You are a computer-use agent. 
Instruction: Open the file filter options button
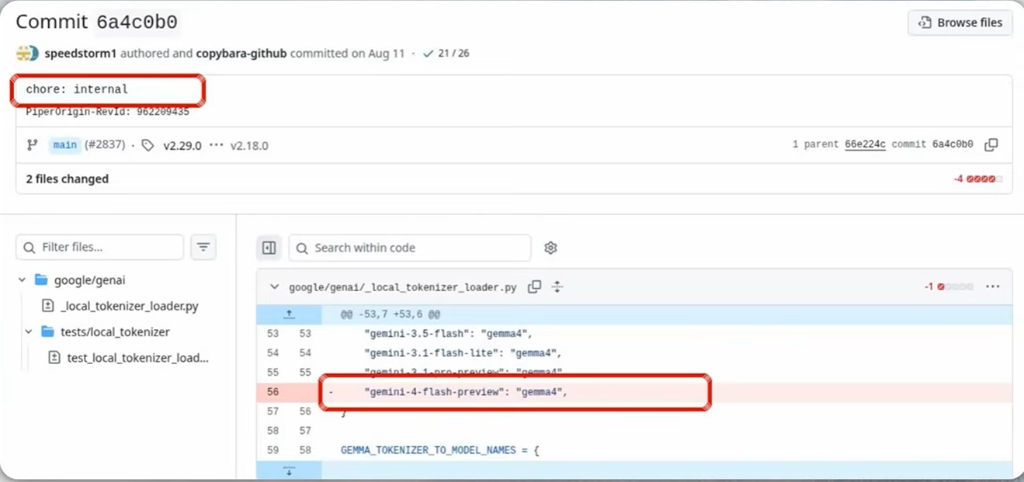pos(203,248)
